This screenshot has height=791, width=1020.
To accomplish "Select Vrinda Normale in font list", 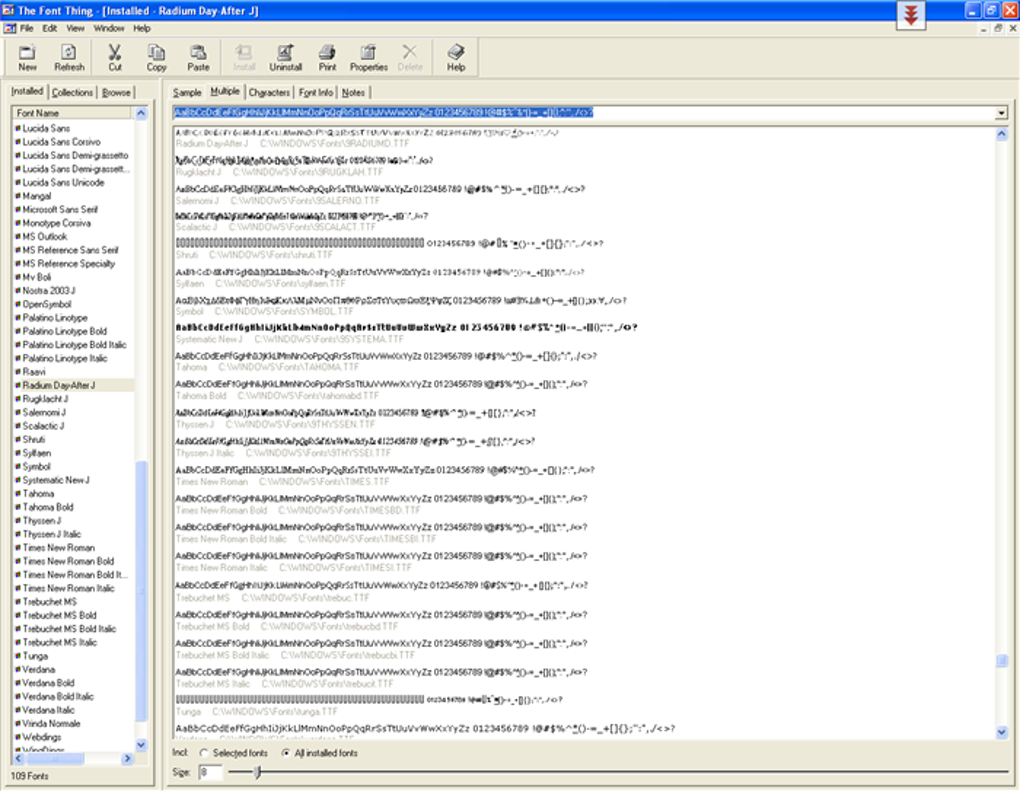I will 51,723.
